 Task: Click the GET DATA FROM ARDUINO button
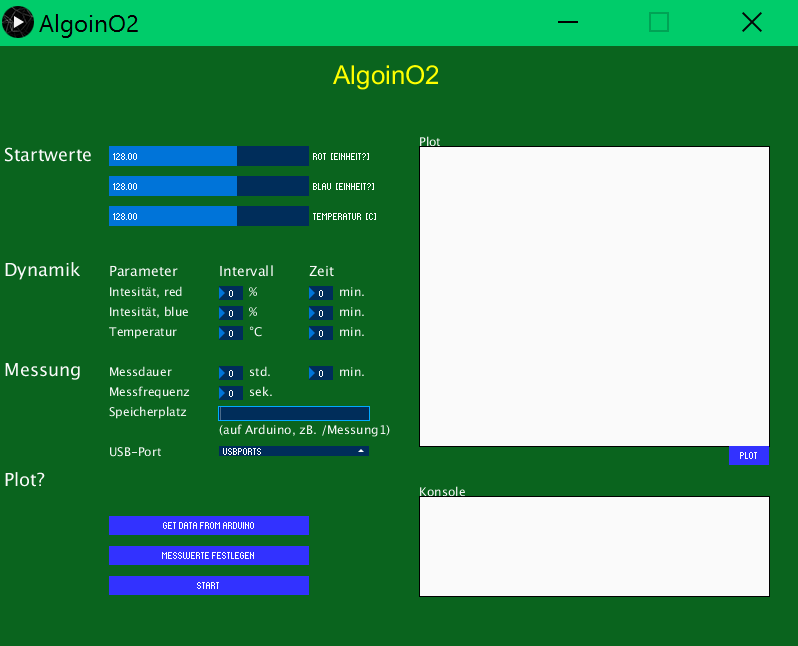click(209, 525)
